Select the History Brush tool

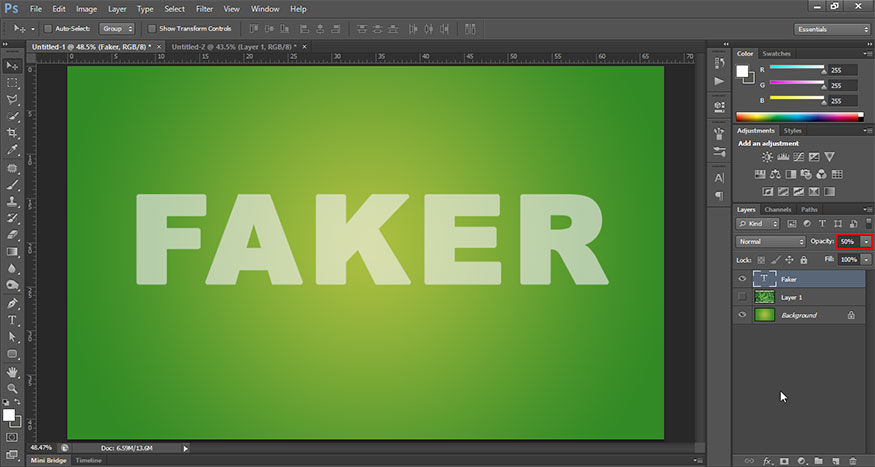pos(12,218)
